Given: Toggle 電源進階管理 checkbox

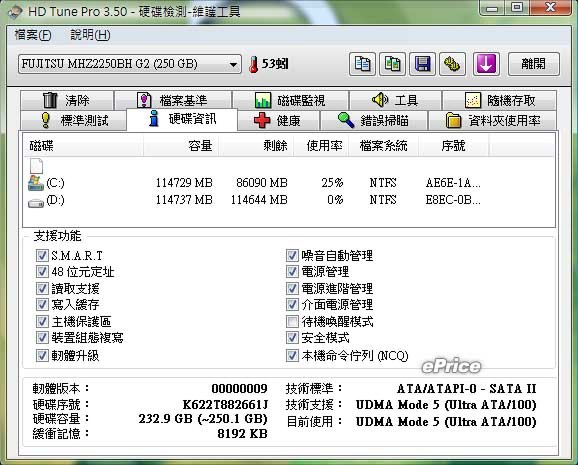Looking at the screenshot, I should point(292,288).
